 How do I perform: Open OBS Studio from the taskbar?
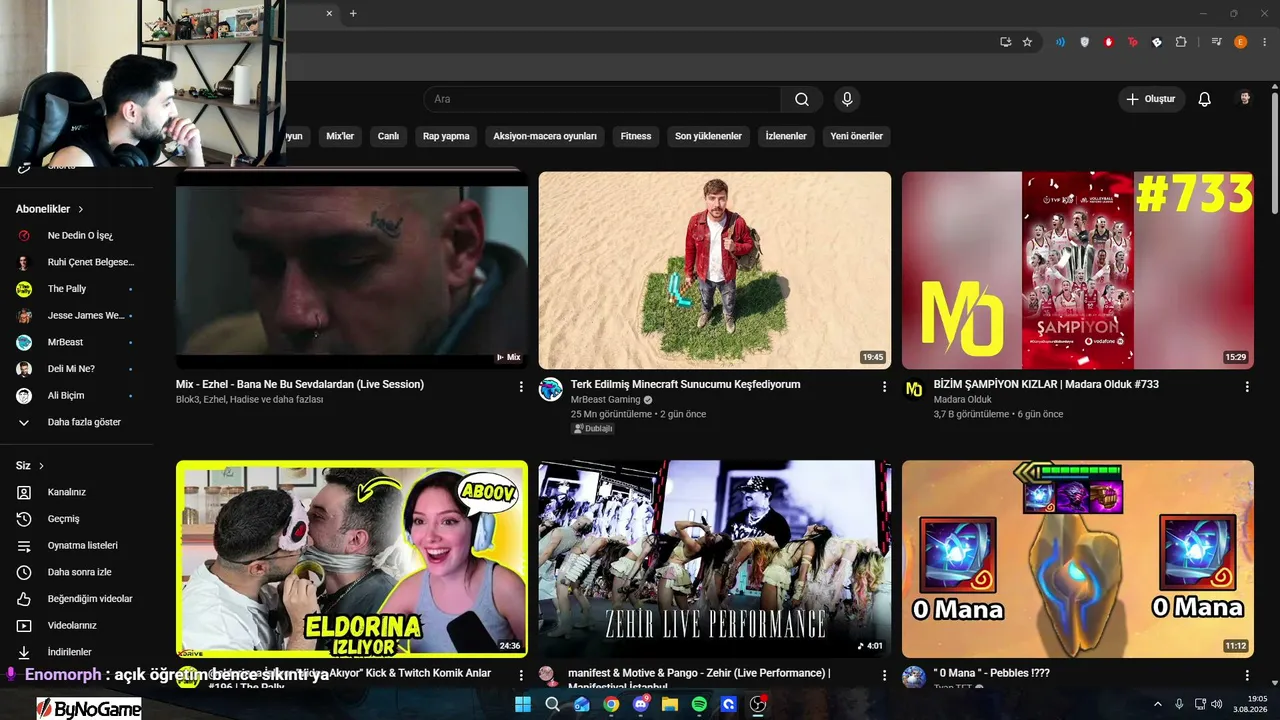click(x=758, y=704)
